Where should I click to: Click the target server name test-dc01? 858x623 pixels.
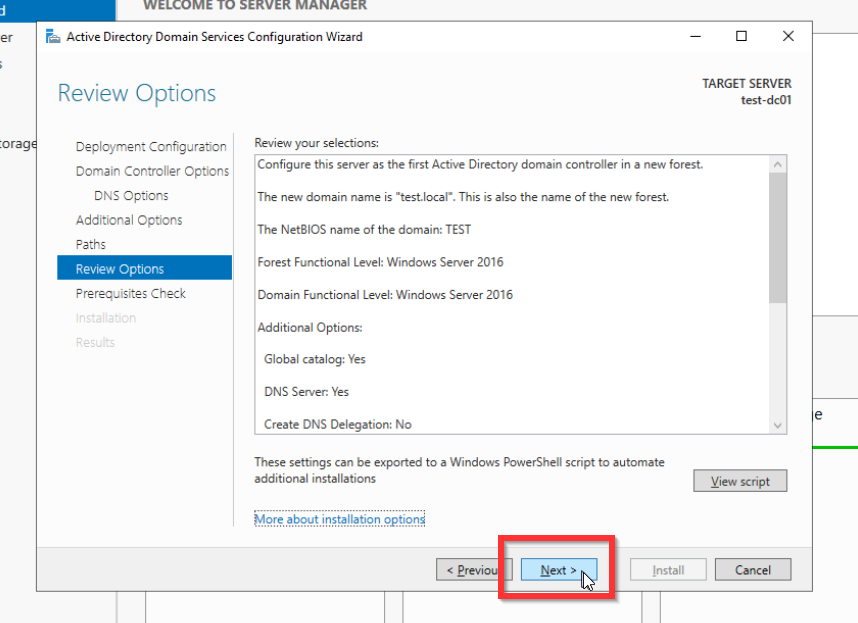coord(766,100)
